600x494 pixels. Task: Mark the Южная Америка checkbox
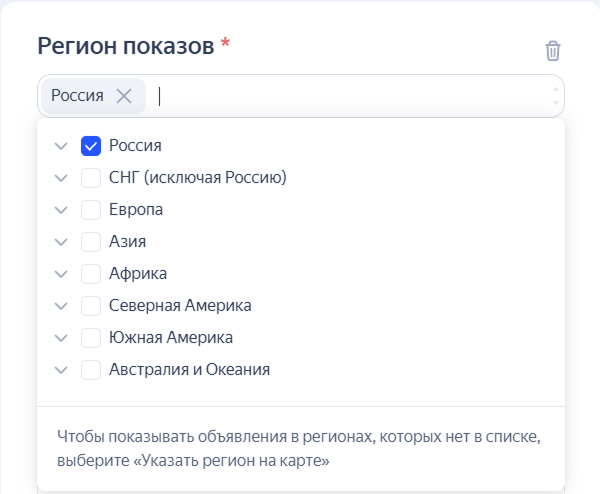point(91,338)
